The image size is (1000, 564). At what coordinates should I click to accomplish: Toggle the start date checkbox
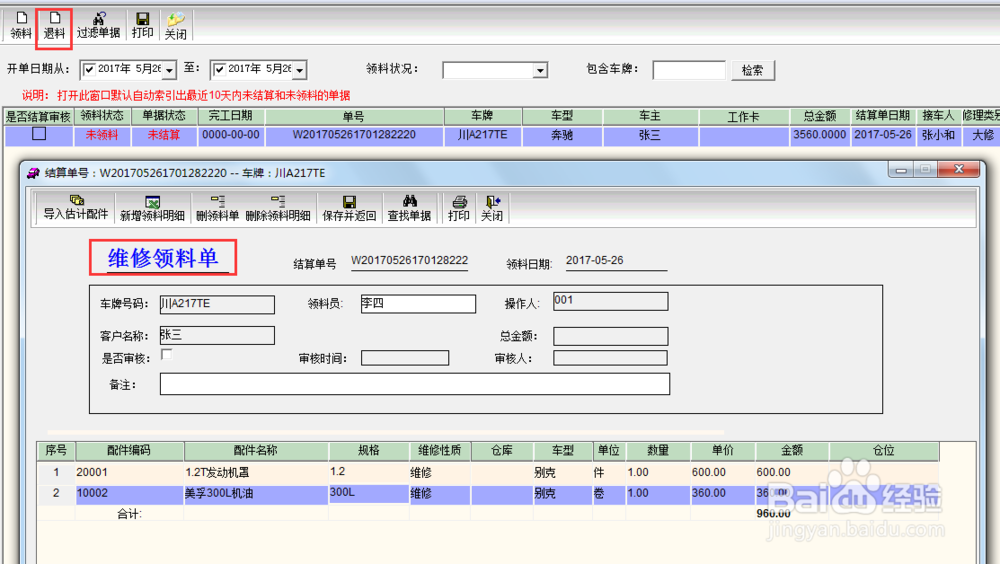tap(89, 70)
